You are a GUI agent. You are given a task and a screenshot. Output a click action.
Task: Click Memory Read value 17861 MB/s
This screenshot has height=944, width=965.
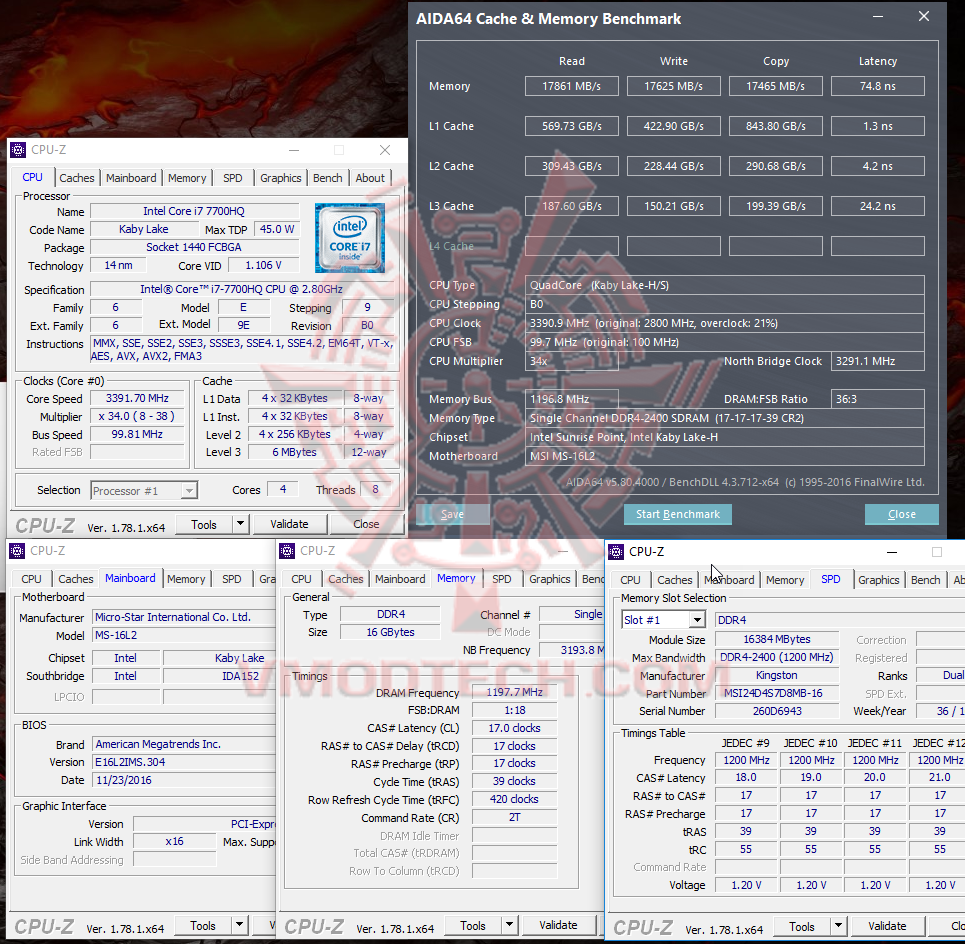(572, 86)
